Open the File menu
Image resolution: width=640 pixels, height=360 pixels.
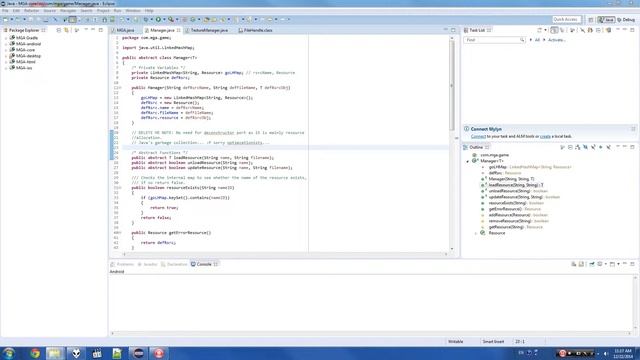pos(5,11)
